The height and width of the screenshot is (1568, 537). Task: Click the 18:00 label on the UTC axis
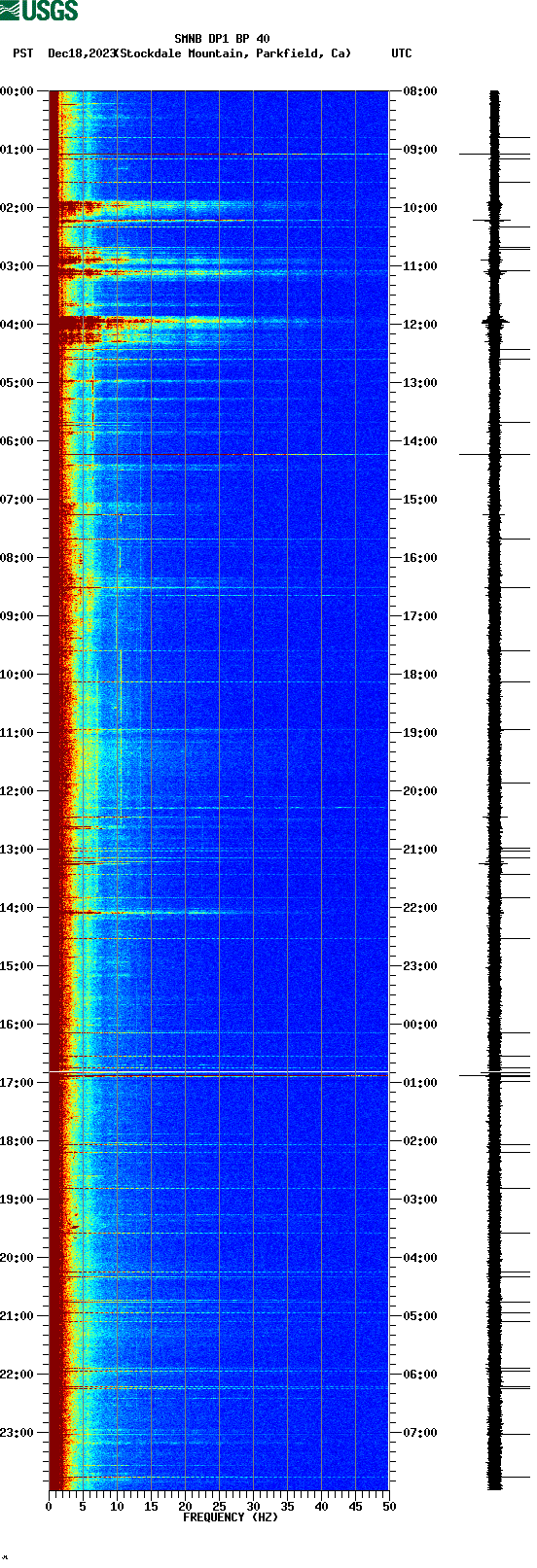pos(420,675)
